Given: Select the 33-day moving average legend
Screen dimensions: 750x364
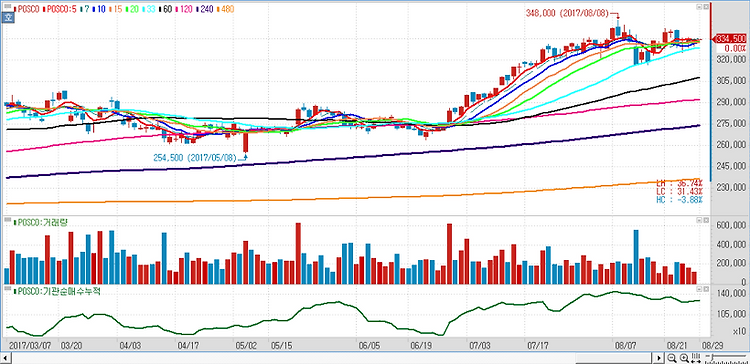Looking at the screenshot, I should pos(149,9).
